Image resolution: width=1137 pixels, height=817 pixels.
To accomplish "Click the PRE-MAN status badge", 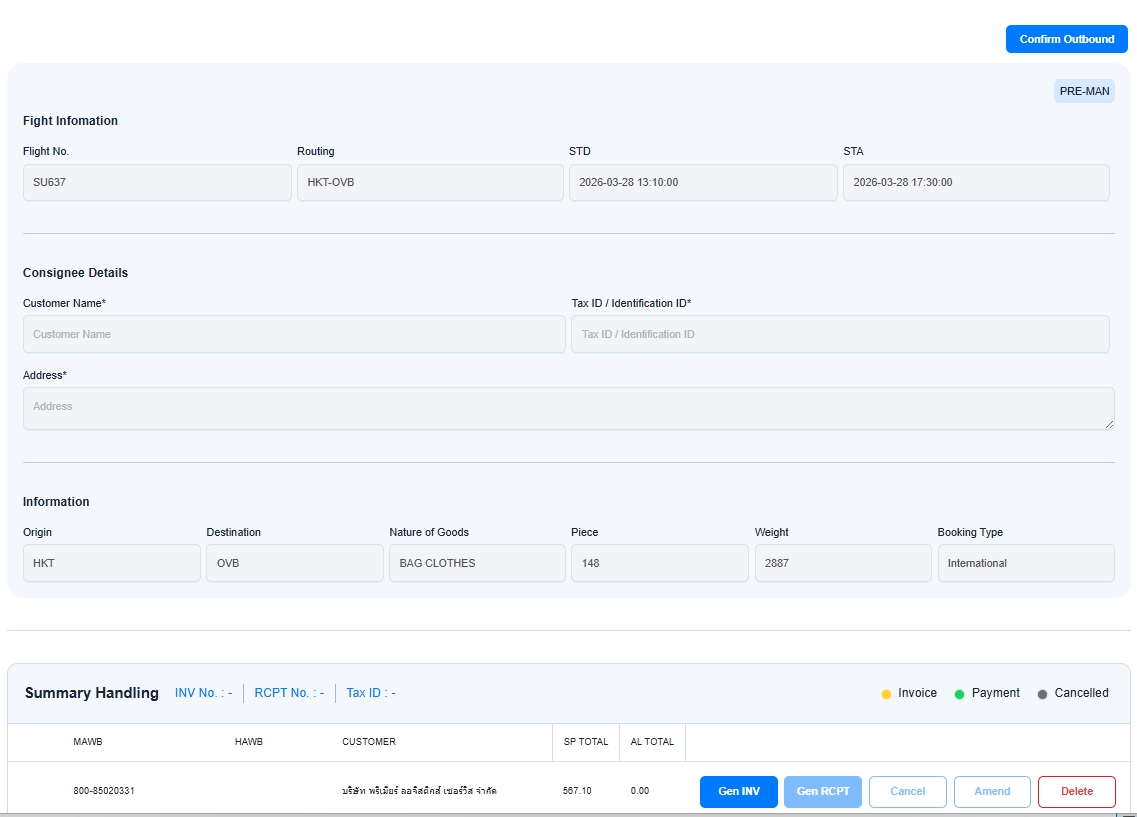I will pos(1084,91).
